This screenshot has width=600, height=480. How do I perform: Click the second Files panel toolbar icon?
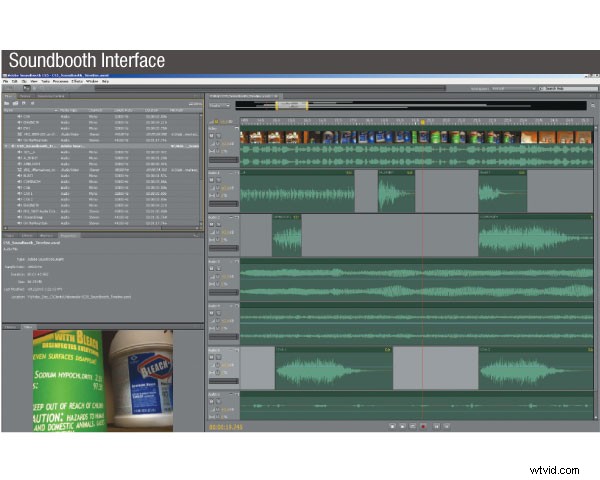pyautogui.click(x=16, y=103)
